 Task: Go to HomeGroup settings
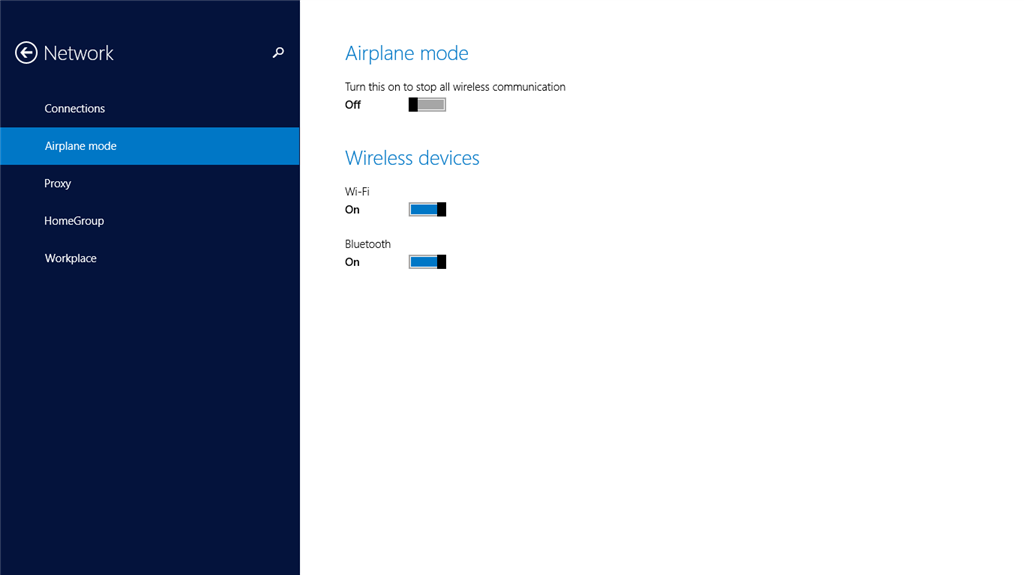click(150, 221)
